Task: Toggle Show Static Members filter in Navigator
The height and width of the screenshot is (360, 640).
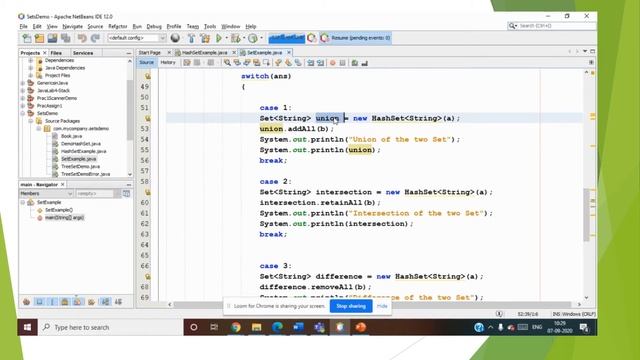Action: [52, 302]
